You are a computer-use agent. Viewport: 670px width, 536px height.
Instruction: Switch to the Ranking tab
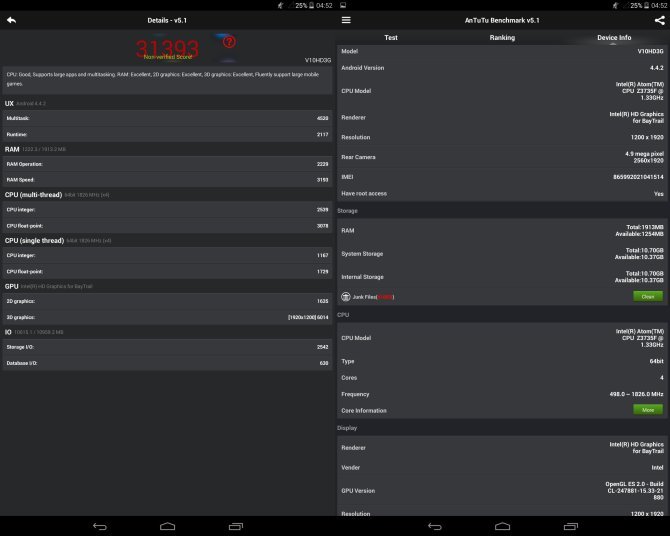point(502,38)
